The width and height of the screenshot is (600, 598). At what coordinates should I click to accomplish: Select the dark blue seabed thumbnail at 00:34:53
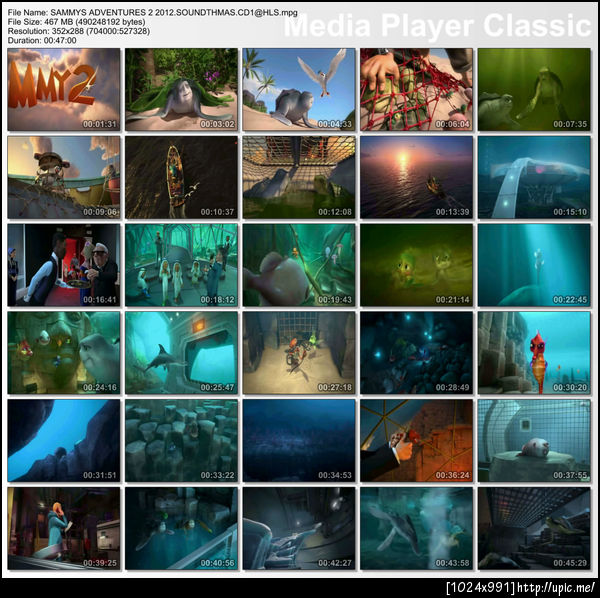(299, 440)
